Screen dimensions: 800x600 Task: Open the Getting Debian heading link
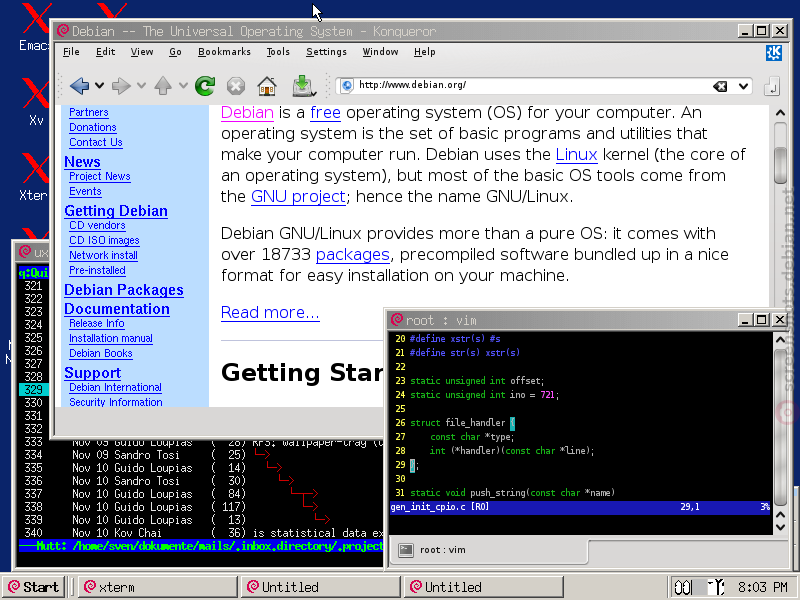pyautogui.click(x=116, y=211)
